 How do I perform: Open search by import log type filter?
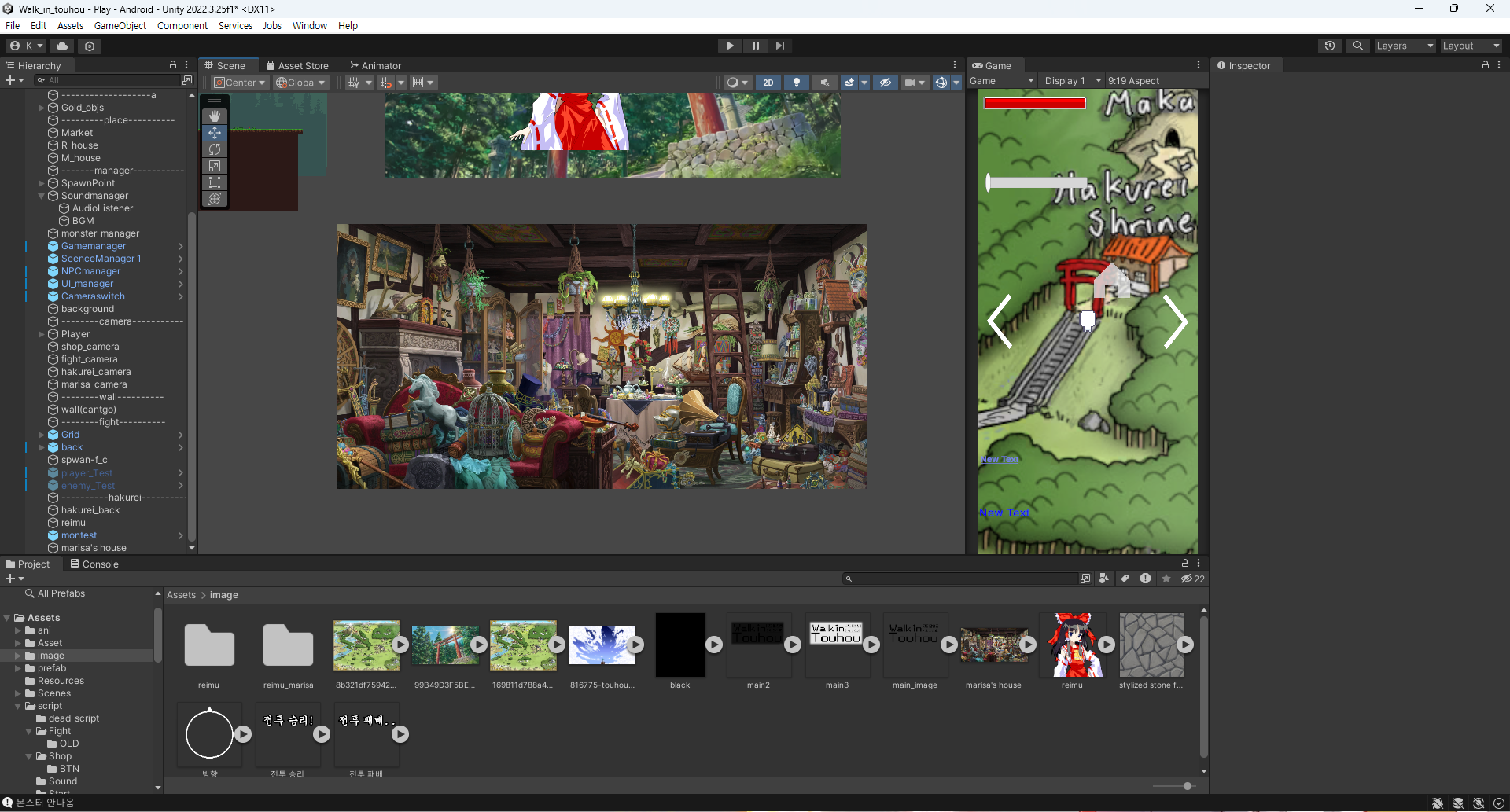click(1145, 579)
